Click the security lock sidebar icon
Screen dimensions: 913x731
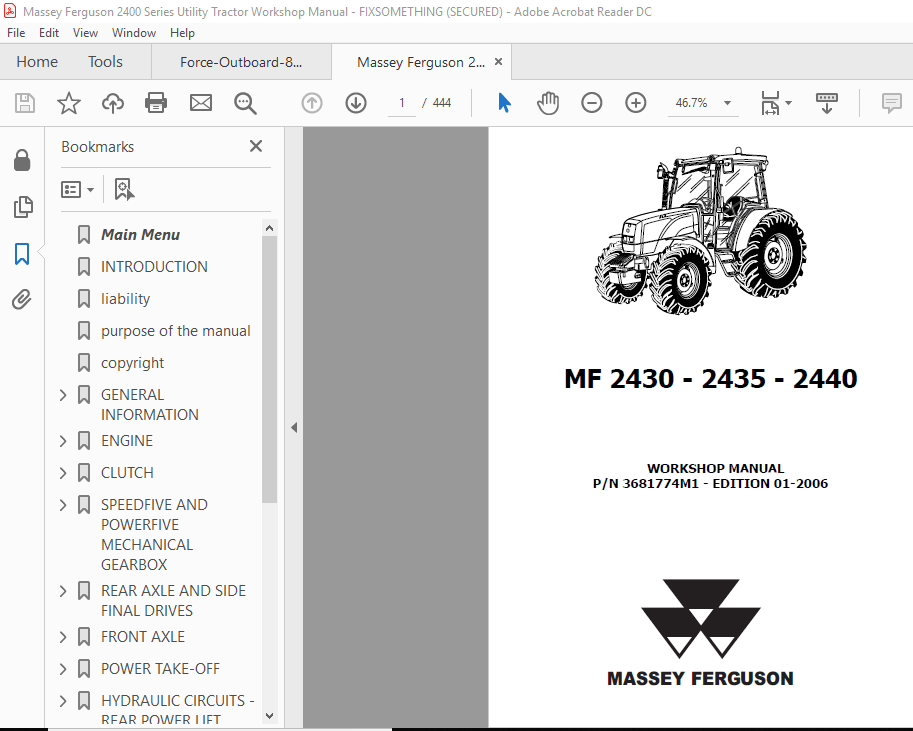pyautogui.click(x=22, y=160)
